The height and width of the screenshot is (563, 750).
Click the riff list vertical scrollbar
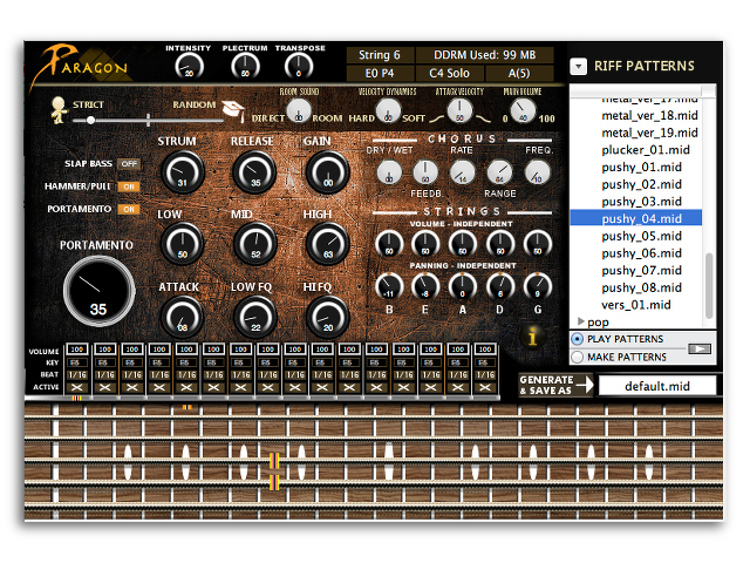pyautogui.click(x=709, y=285)
